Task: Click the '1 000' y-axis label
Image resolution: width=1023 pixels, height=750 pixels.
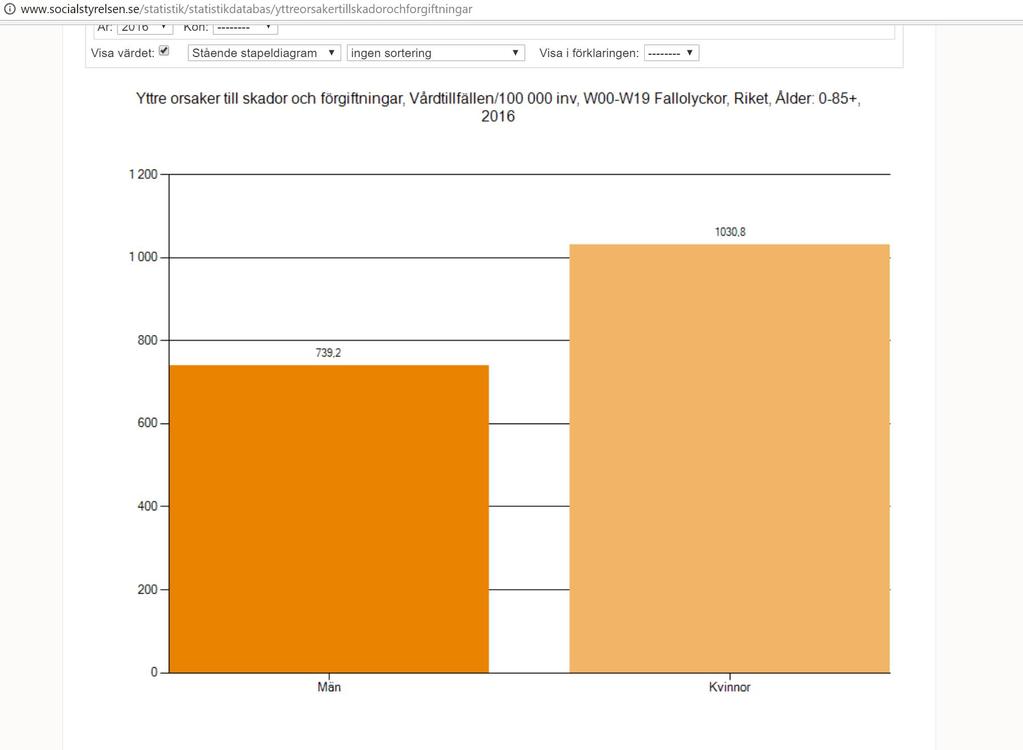Action: point(143,257)
